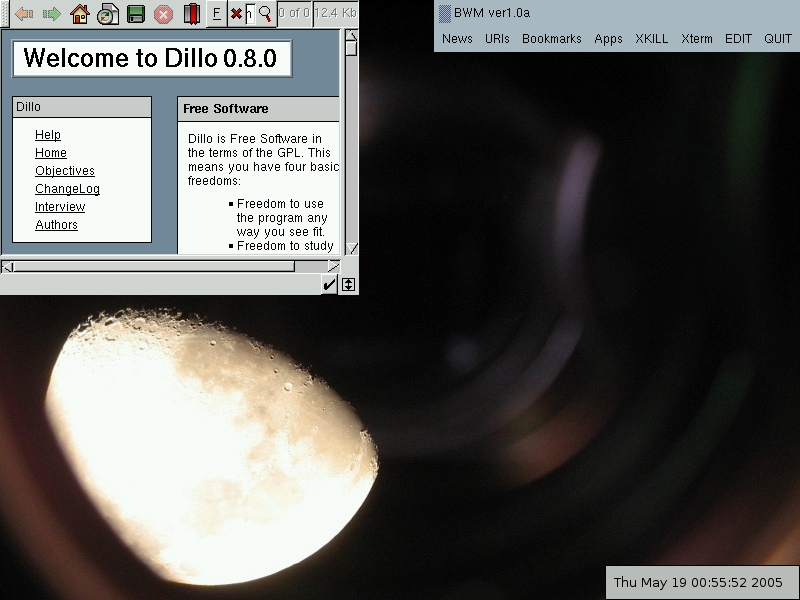Open bookmarks with the red book icon
The image size is (800, 600).
[191, 14]
